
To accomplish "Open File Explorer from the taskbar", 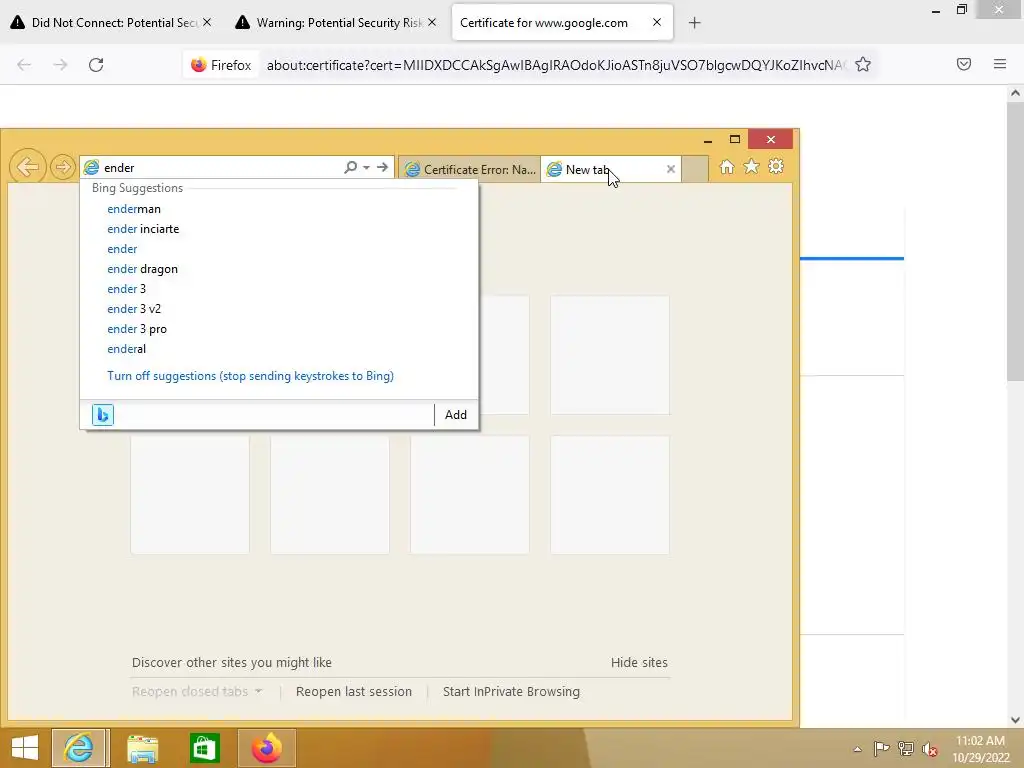I will pyautogui.click(x=142, y=748).
